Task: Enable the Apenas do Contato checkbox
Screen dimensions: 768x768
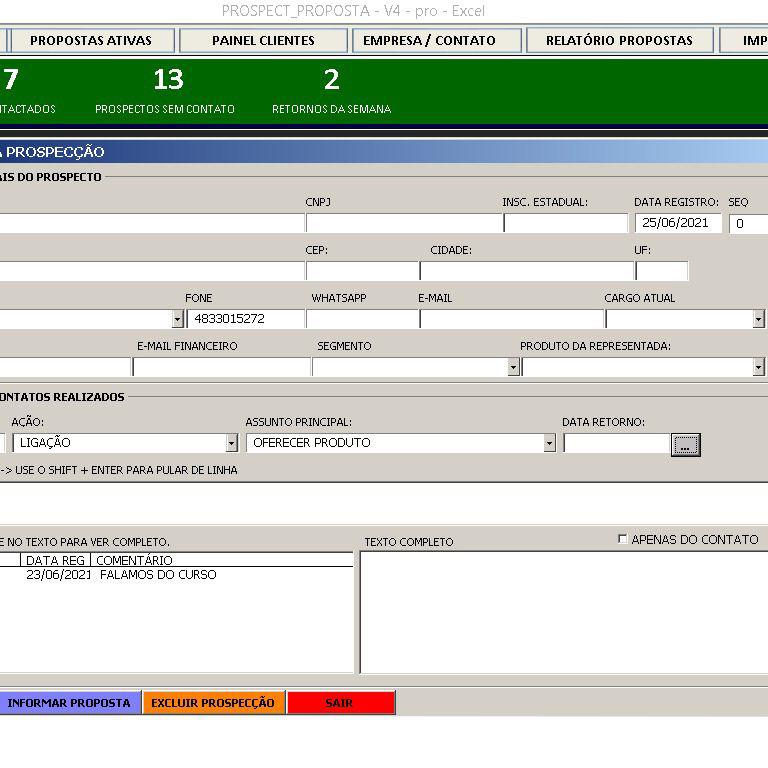Action: tap(623, 539)
